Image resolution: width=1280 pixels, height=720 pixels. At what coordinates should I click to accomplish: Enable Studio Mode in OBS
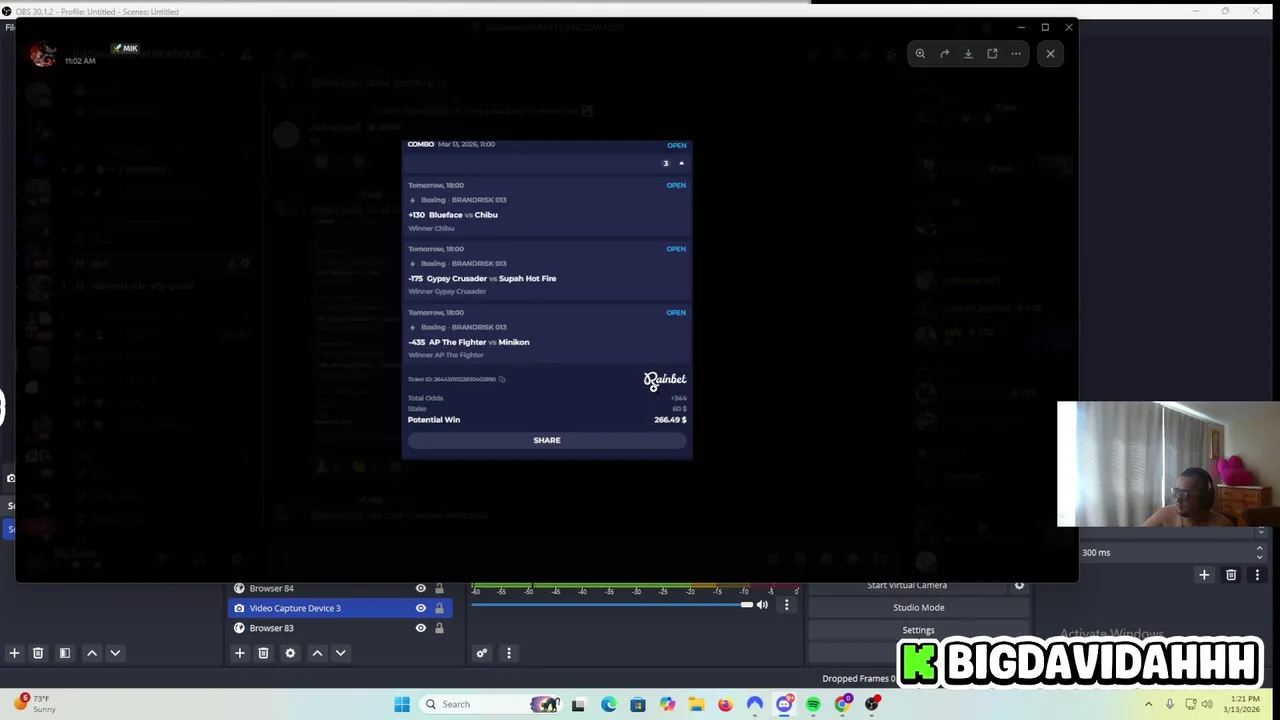point(918,607)
